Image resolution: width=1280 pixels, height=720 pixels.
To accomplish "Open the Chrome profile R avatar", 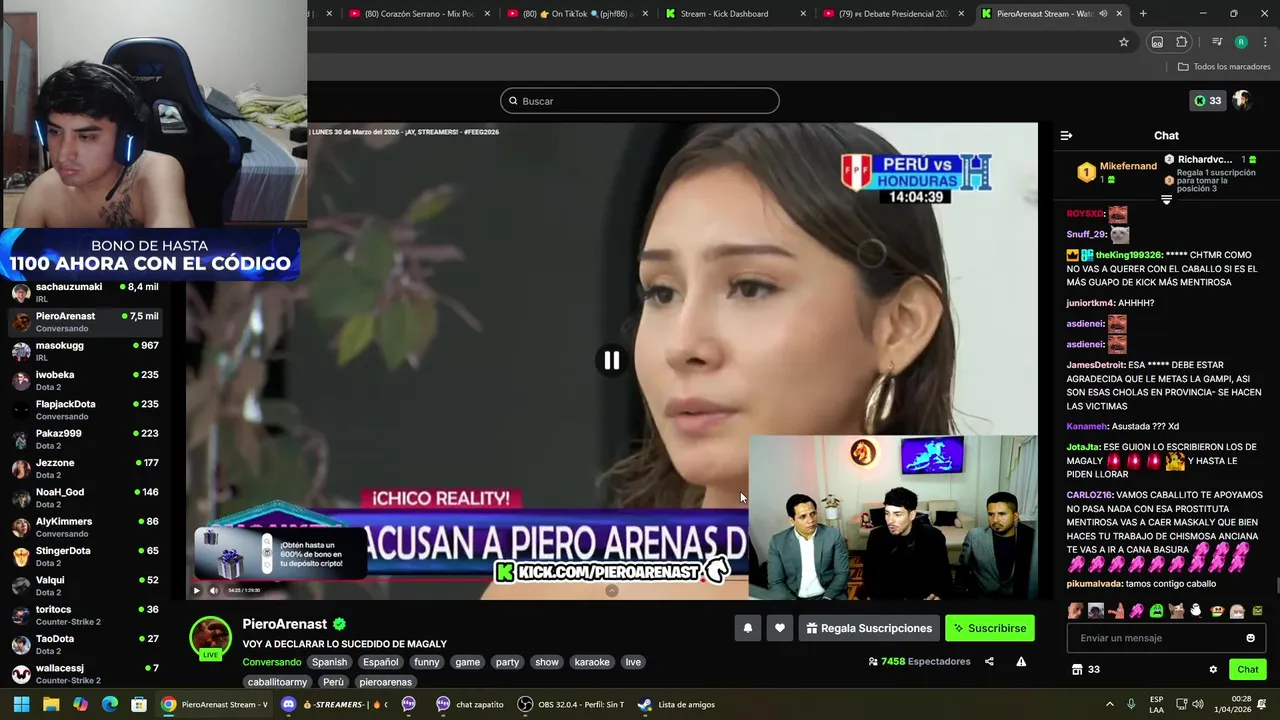I will pos(1241,42).
